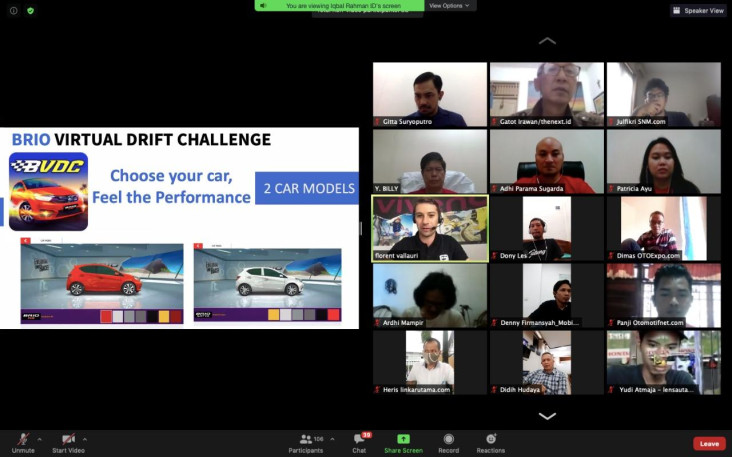Click the green Share Screen icon
The height and width of the screenshot is (457, 732).
click(x=403, y=439)
